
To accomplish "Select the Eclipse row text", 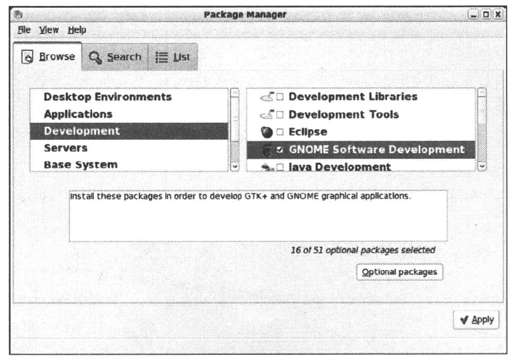I will tap(308, 132).
